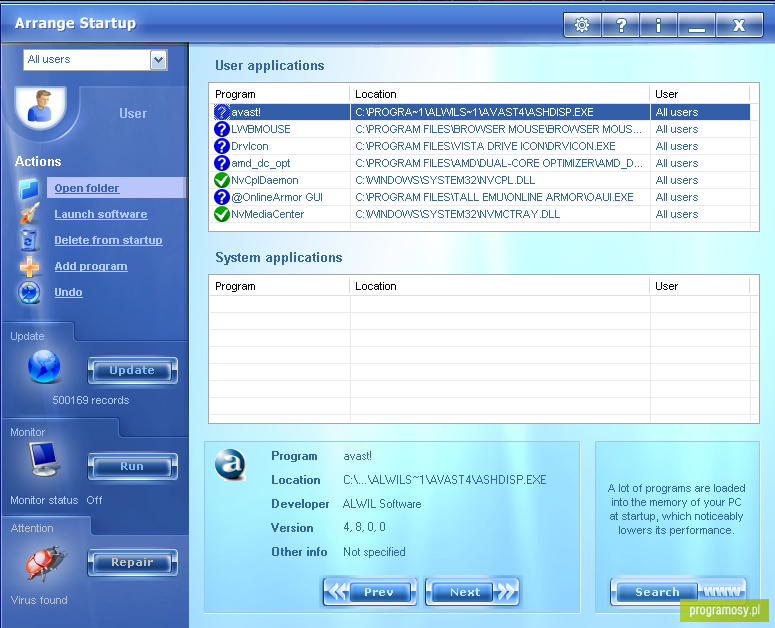The height and width of the screenshot is (628, 775).
Task: Click the Add program link
Action: click(91, 266)
